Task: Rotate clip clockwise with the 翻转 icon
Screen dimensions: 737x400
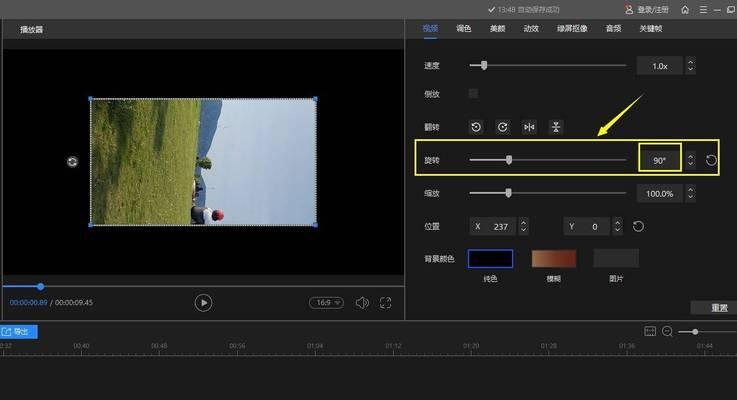Action: pyautogui.click(x=502, y=127)
